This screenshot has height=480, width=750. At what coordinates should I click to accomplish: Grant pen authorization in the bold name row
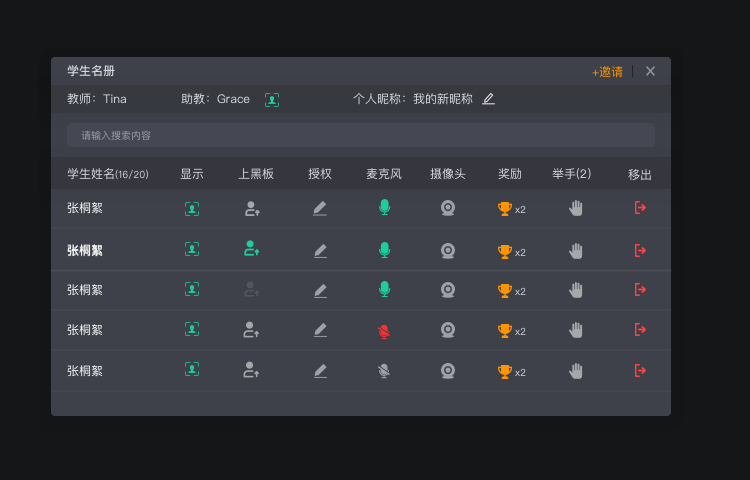320,251
